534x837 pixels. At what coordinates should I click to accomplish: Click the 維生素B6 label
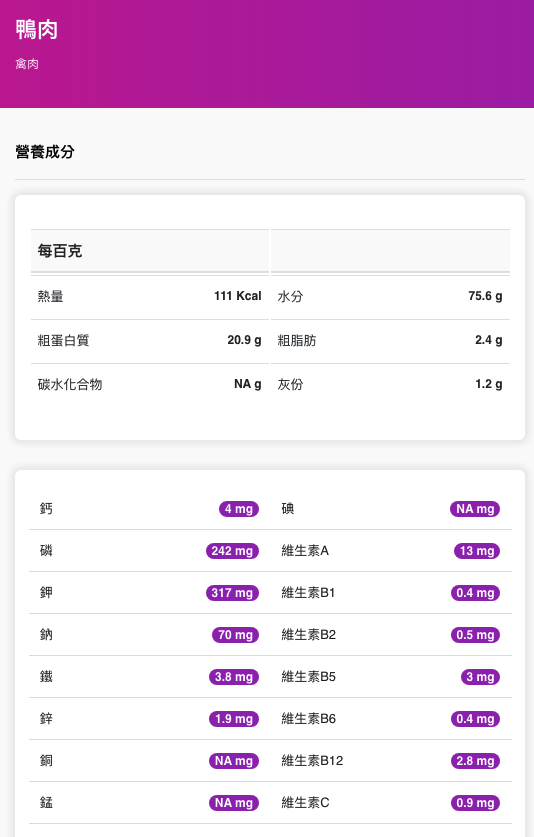(309, 718)
